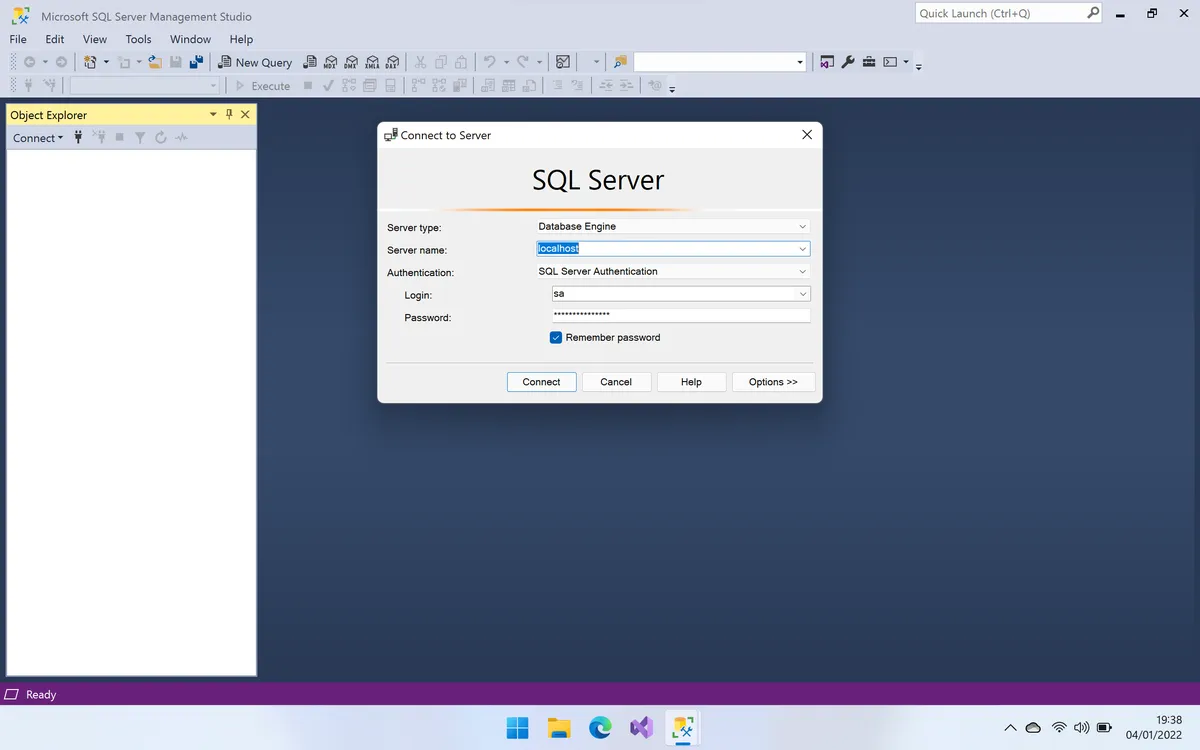Open a new DMX query

pos(351,62)
